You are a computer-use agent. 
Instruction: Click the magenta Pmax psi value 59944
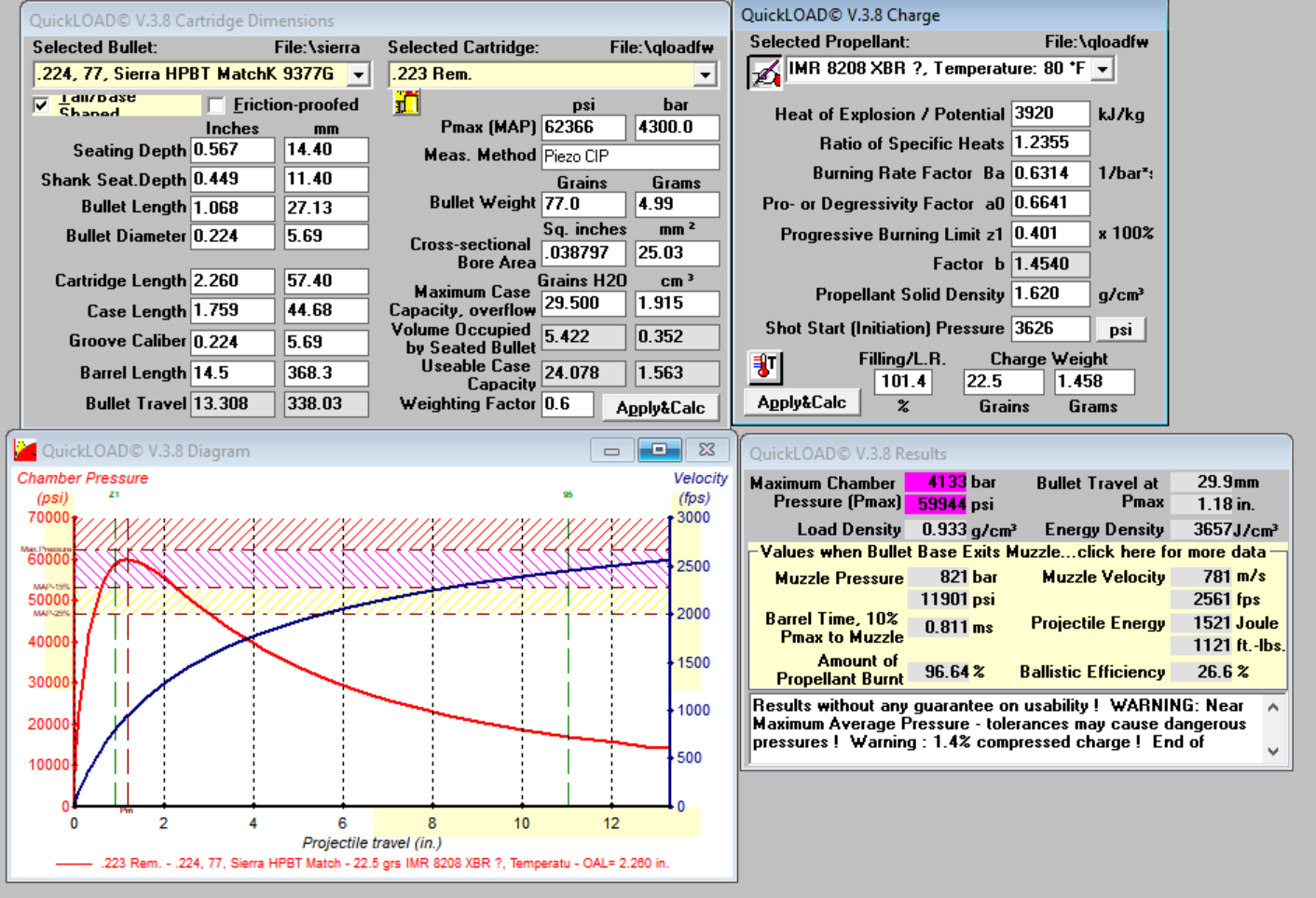tap(937, 504)
